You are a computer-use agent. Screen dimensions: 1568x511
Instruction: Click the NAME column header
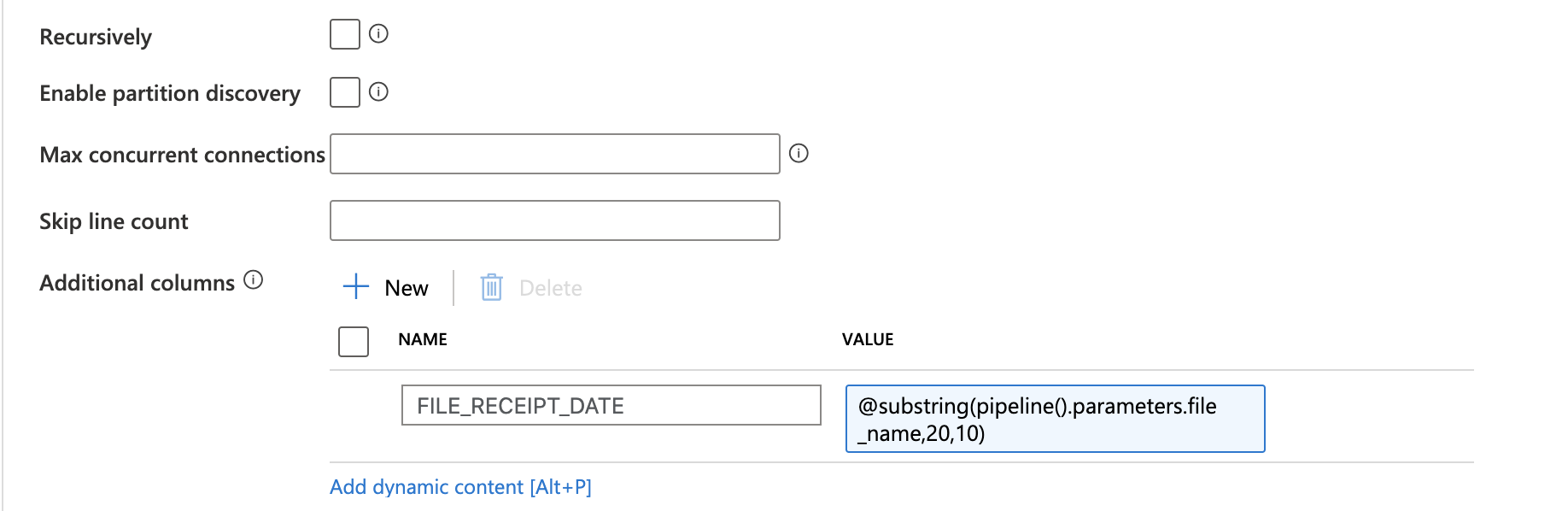tap(422, 339)
